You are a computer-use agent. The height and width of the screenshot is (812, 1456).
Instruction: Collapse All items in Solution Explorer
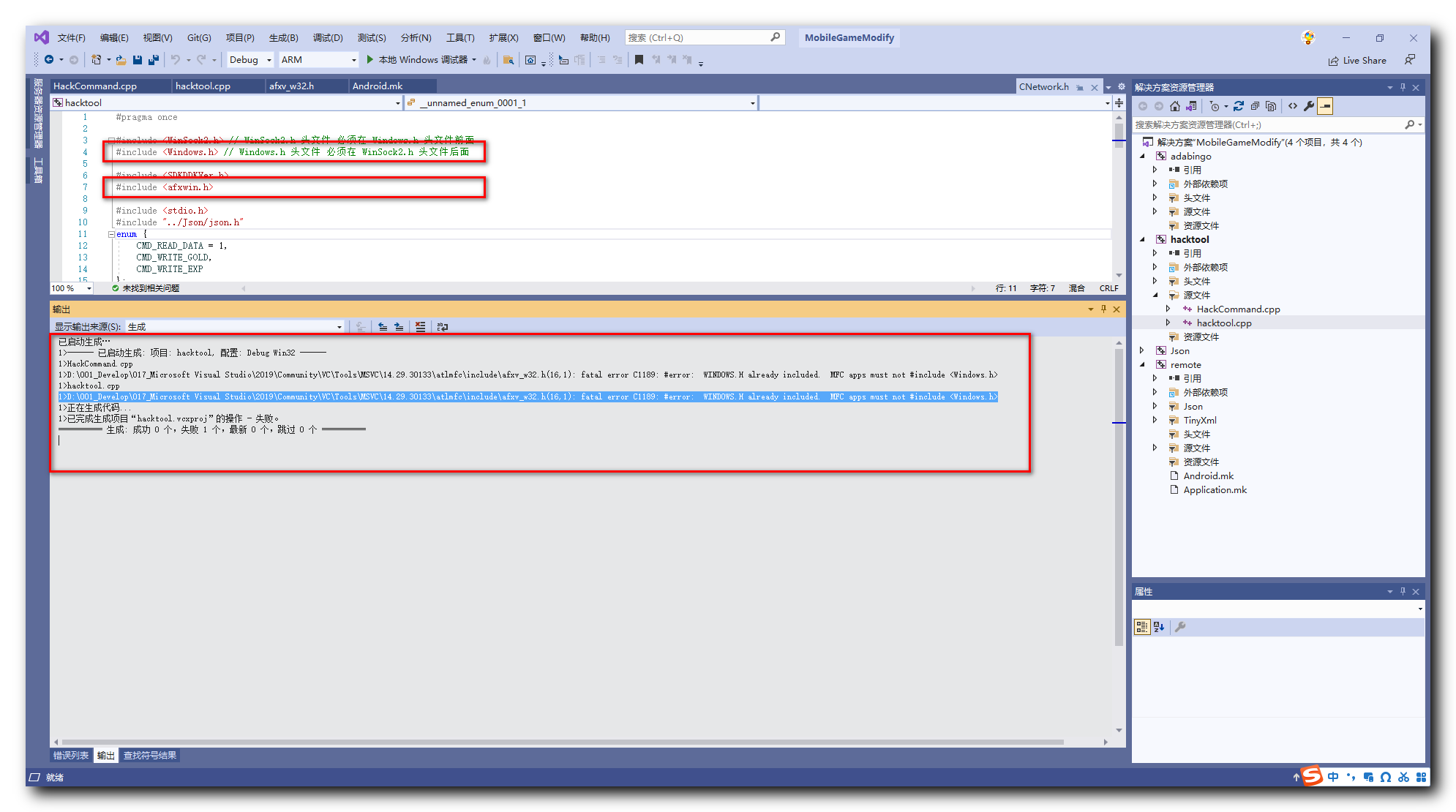click(x=1253, y=106)
